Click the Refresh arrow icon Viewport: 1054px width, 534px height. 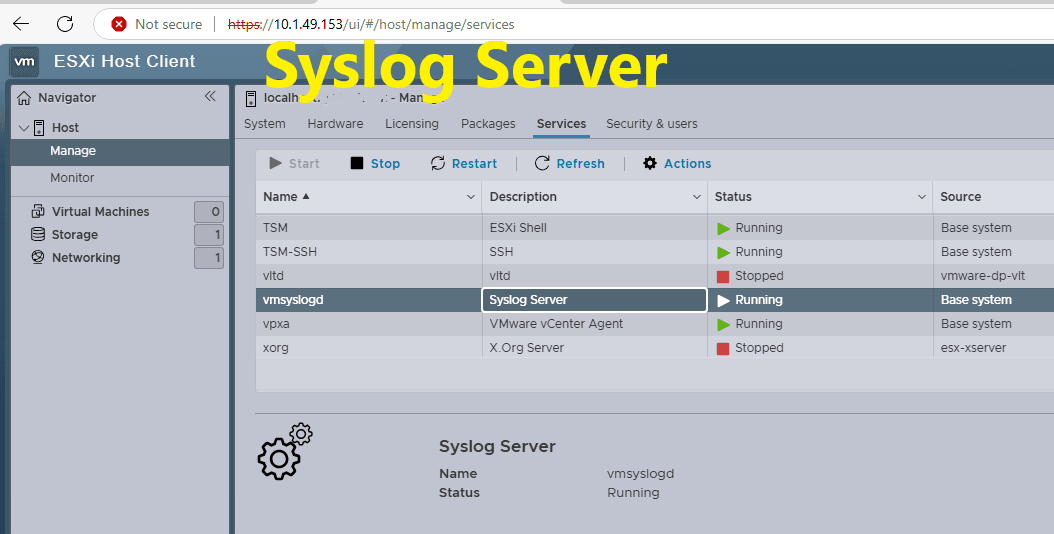tap(542, 163)
